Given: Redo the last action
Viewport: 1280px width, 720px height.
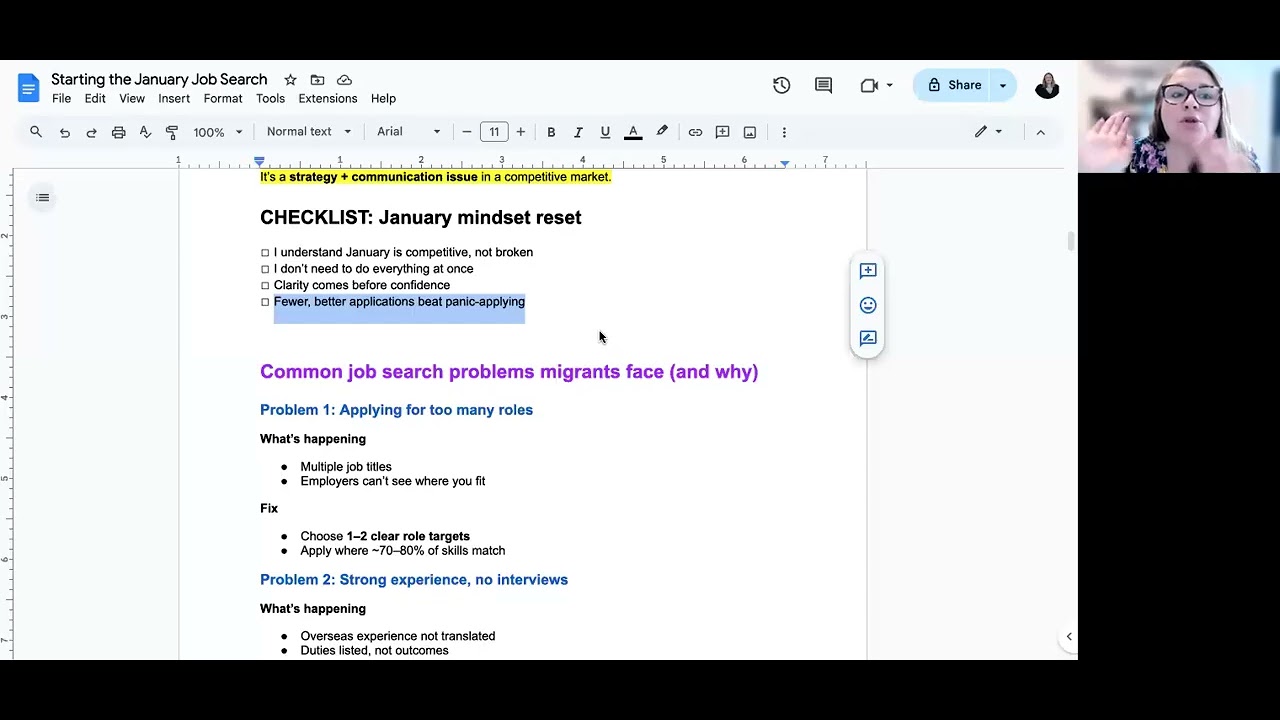Looking at the screenshot, I should pos(91,132).
